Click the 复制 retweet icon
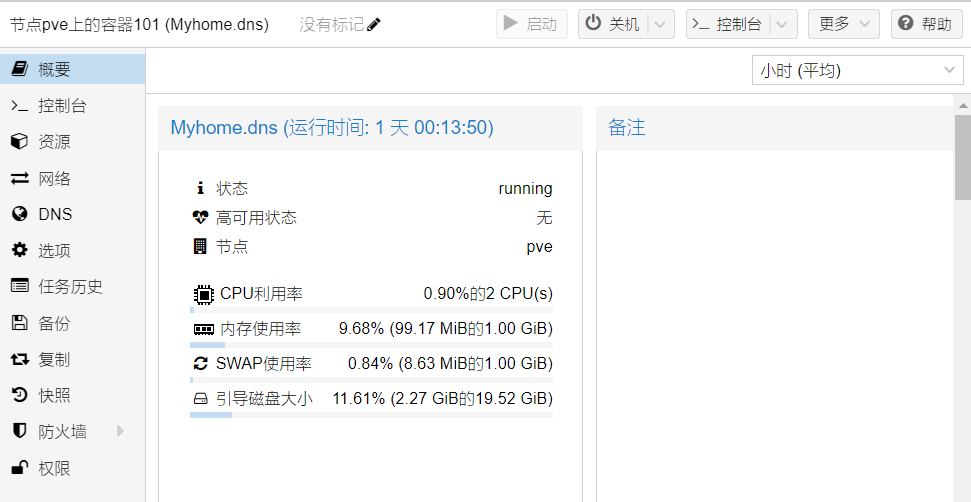This screenshot has height=502, width=971. pos(20,359)
